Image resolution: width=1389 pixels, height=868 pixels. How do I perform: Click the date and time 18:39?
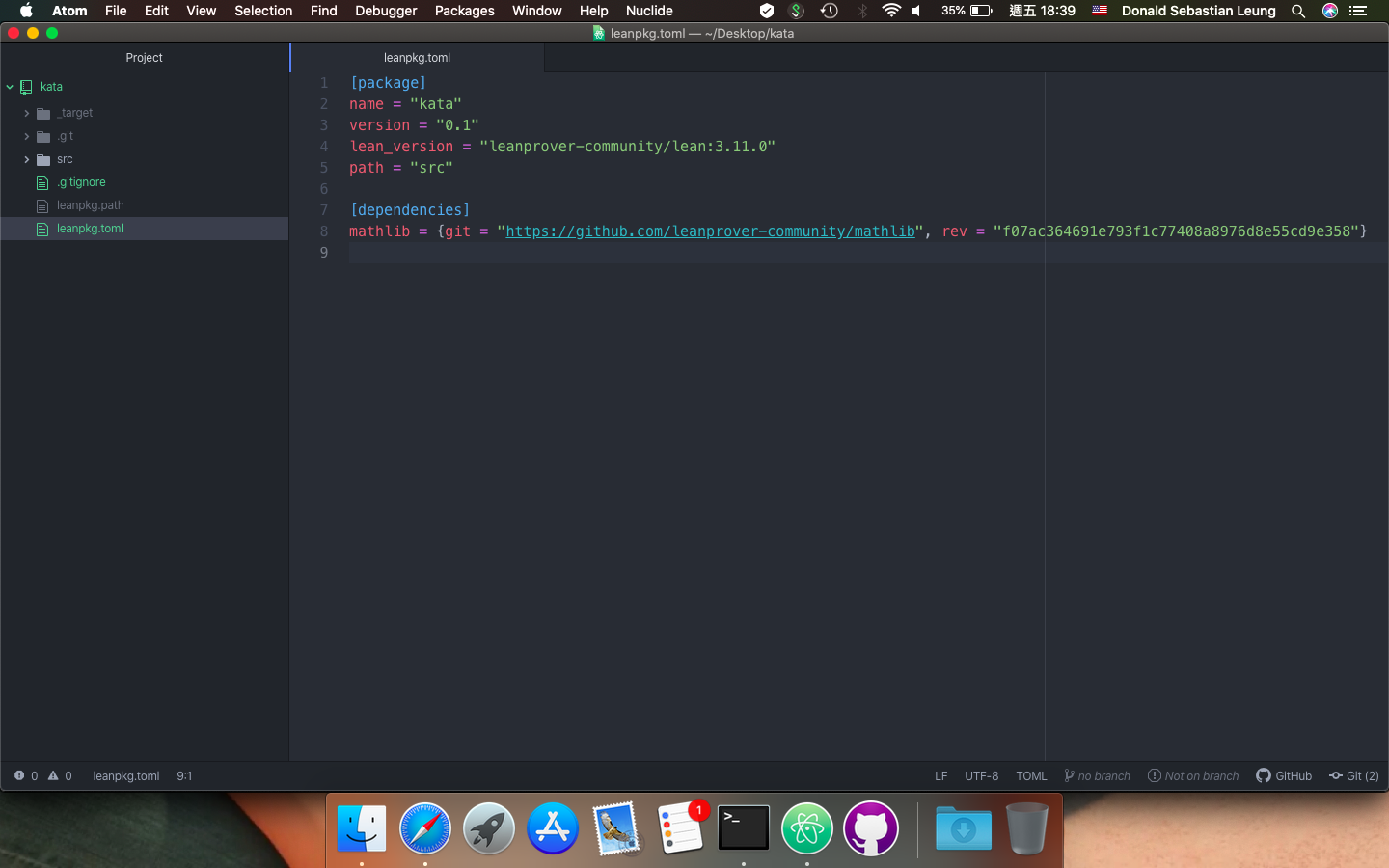point(1042,11)
